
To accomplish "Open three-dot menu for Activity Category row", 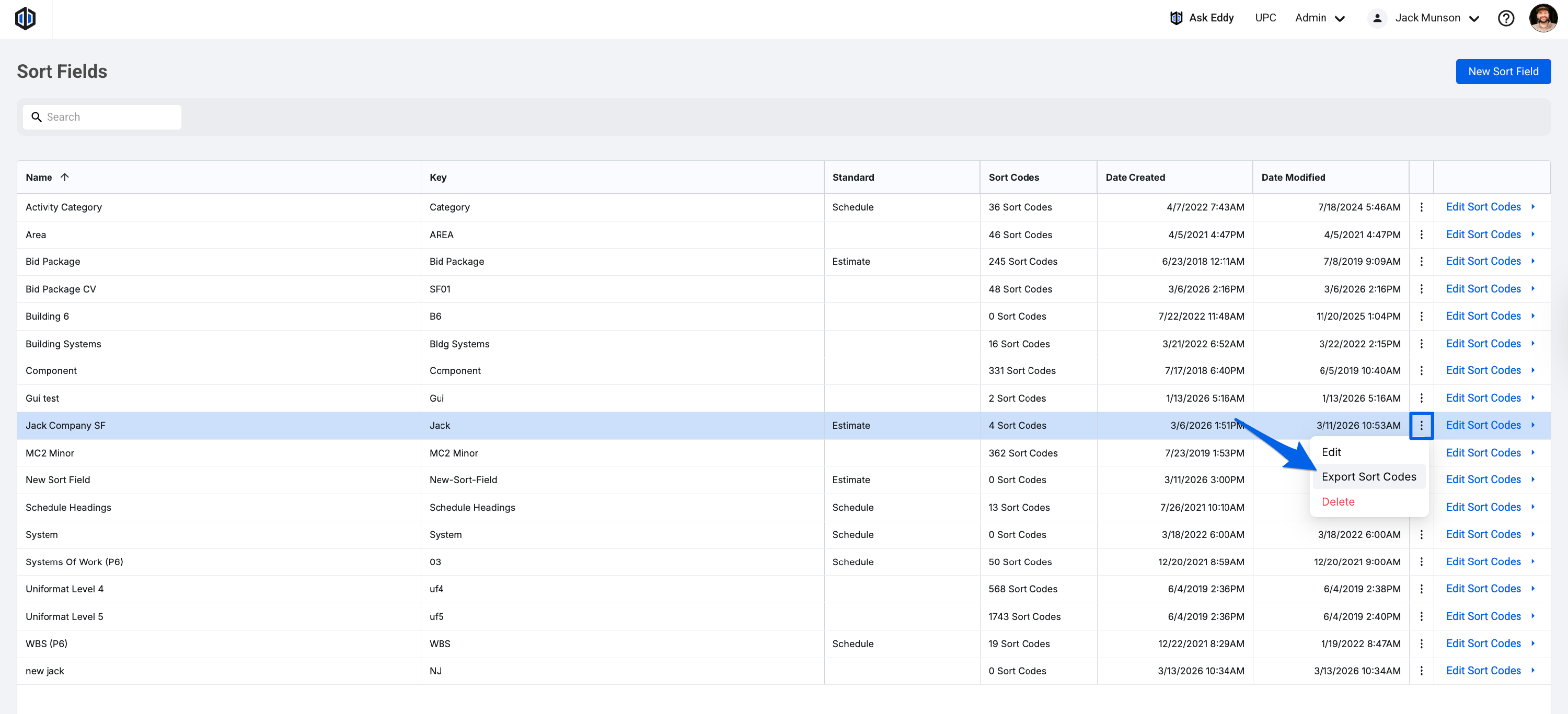I will click(1421, 207).
